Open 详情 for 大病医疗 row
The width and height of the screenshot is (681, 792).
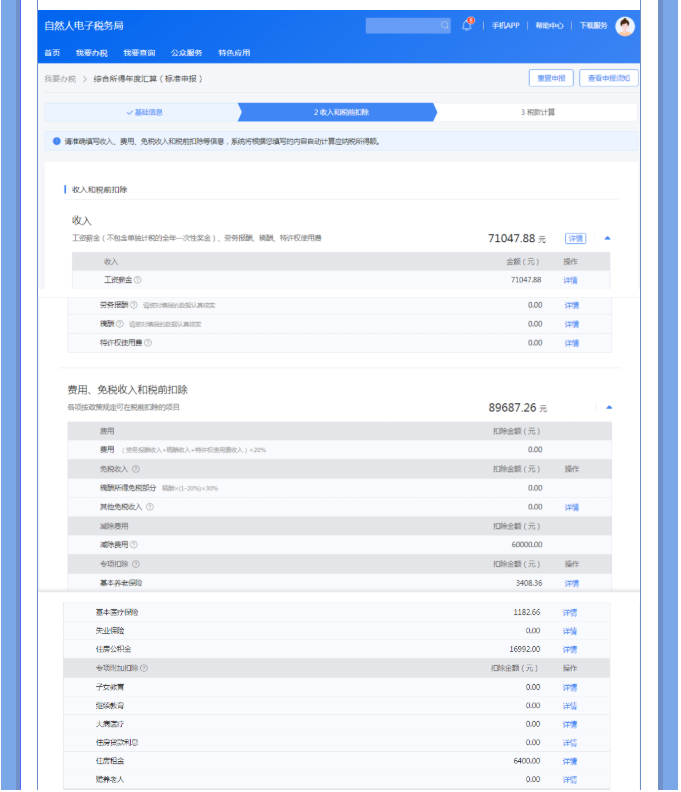coord(570,724)
